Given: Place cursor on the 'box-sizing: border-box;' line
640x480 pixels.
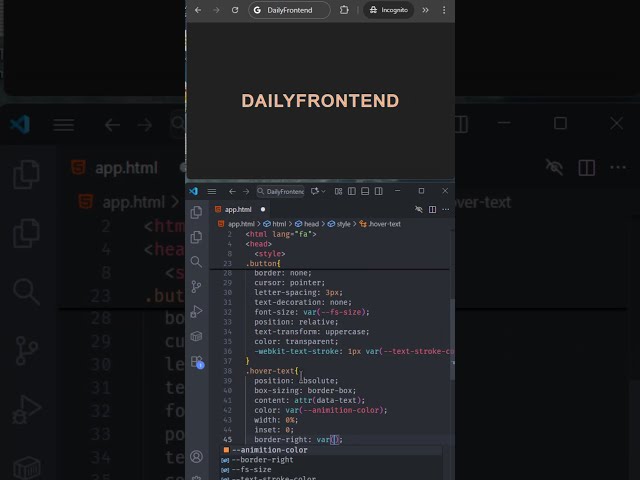Looking at the screenshot, I should [305, 391].
